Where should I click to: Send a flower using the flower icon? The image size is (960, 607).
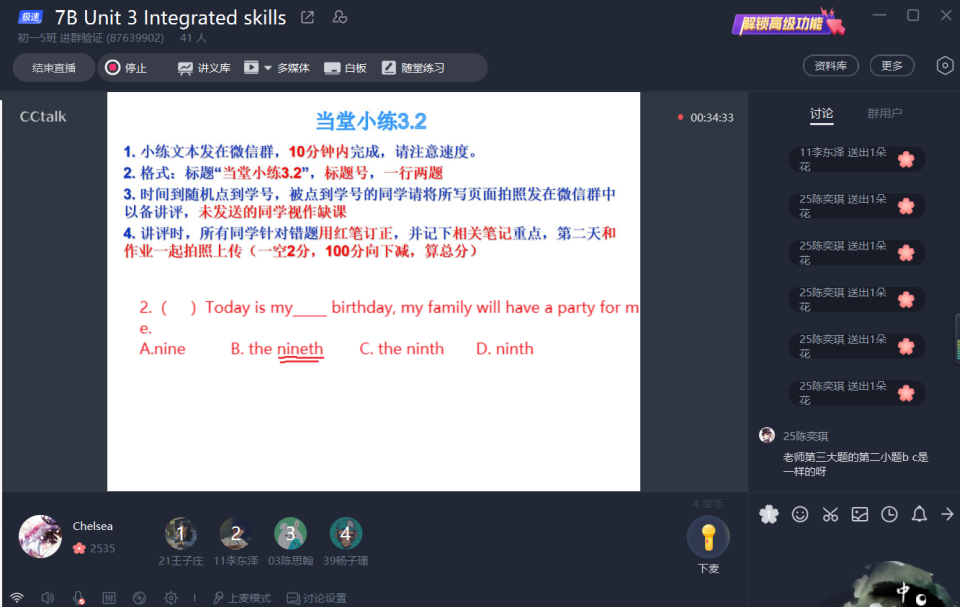[769, 515]
